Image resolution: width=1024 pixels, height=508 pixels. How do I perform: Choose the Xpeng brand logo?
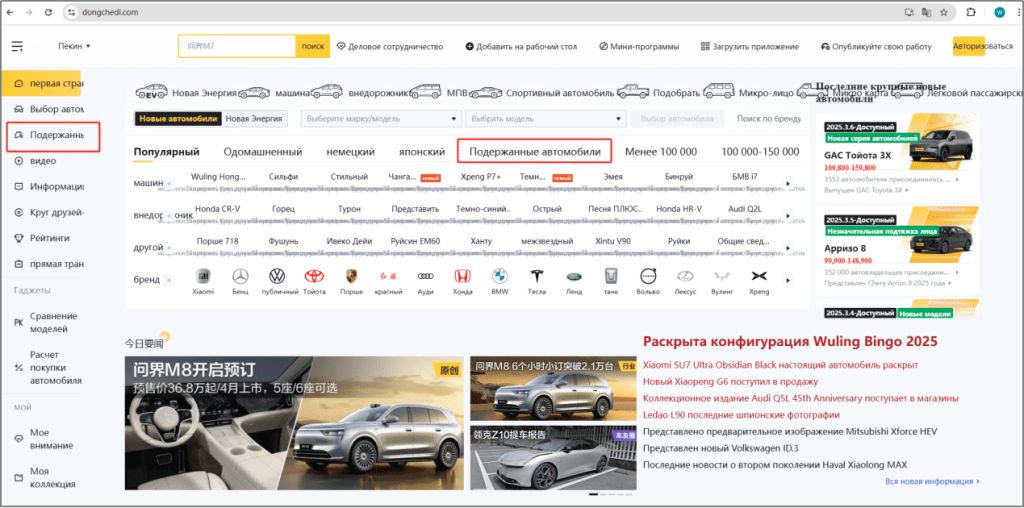[x=759, y=276]
